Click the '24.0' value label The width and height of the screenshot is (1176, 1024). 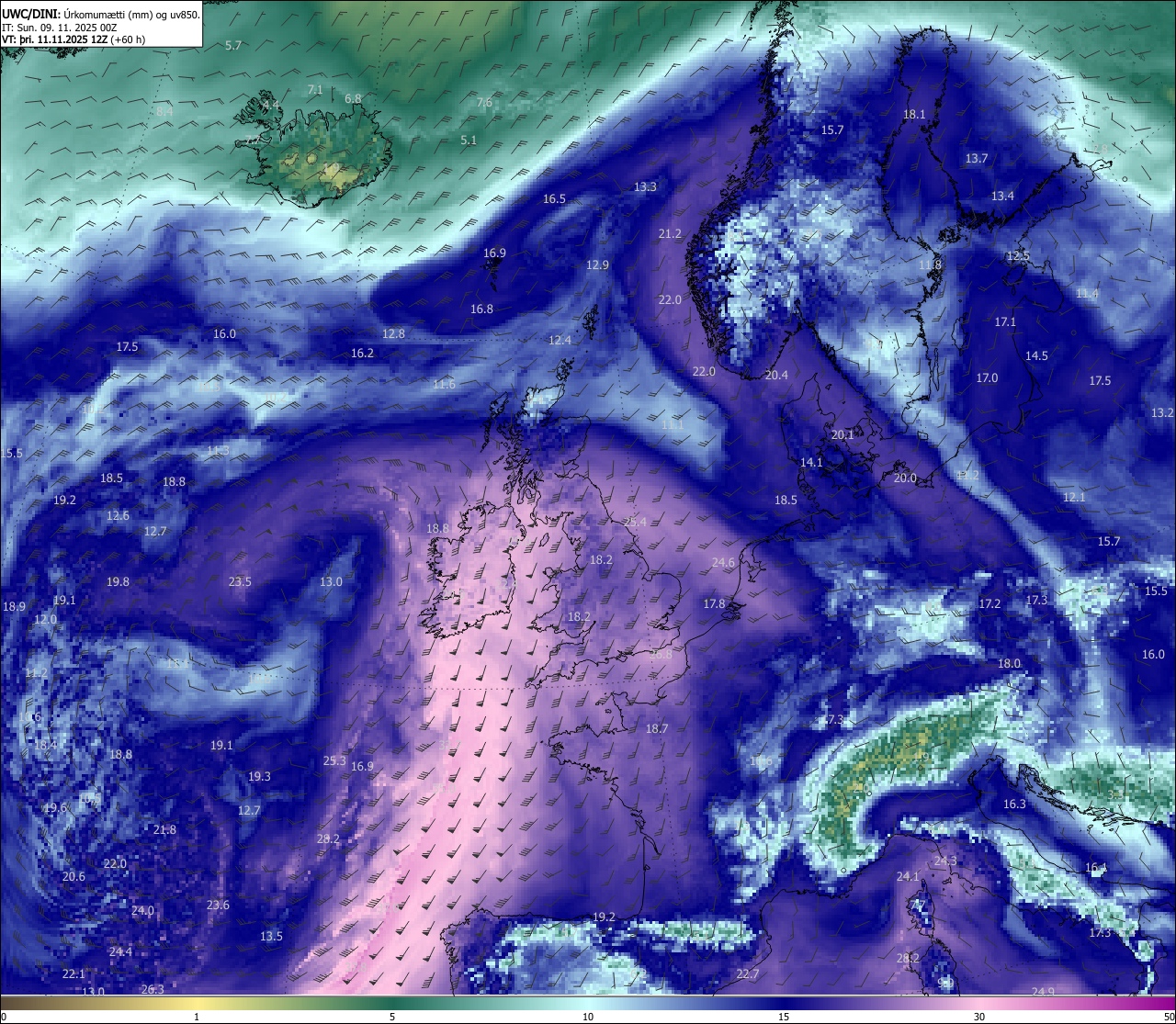142,911
